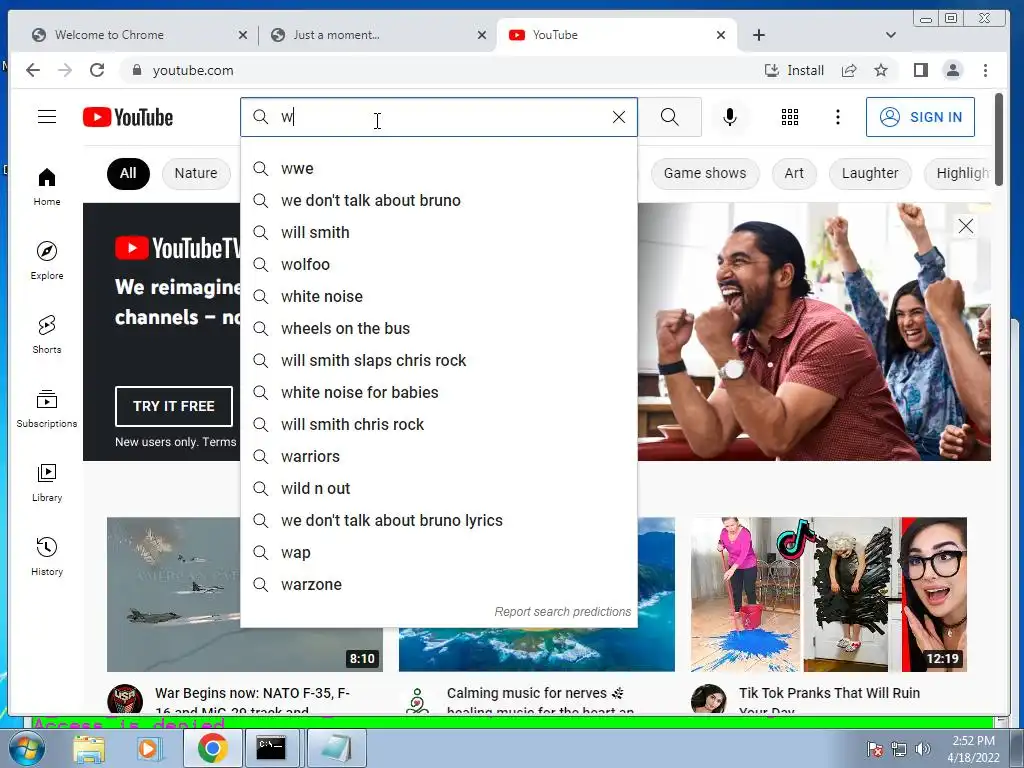Close the Just a moment tab
Image resolution: width=1024 pixels, height=768 pixels.
(481, 35)
